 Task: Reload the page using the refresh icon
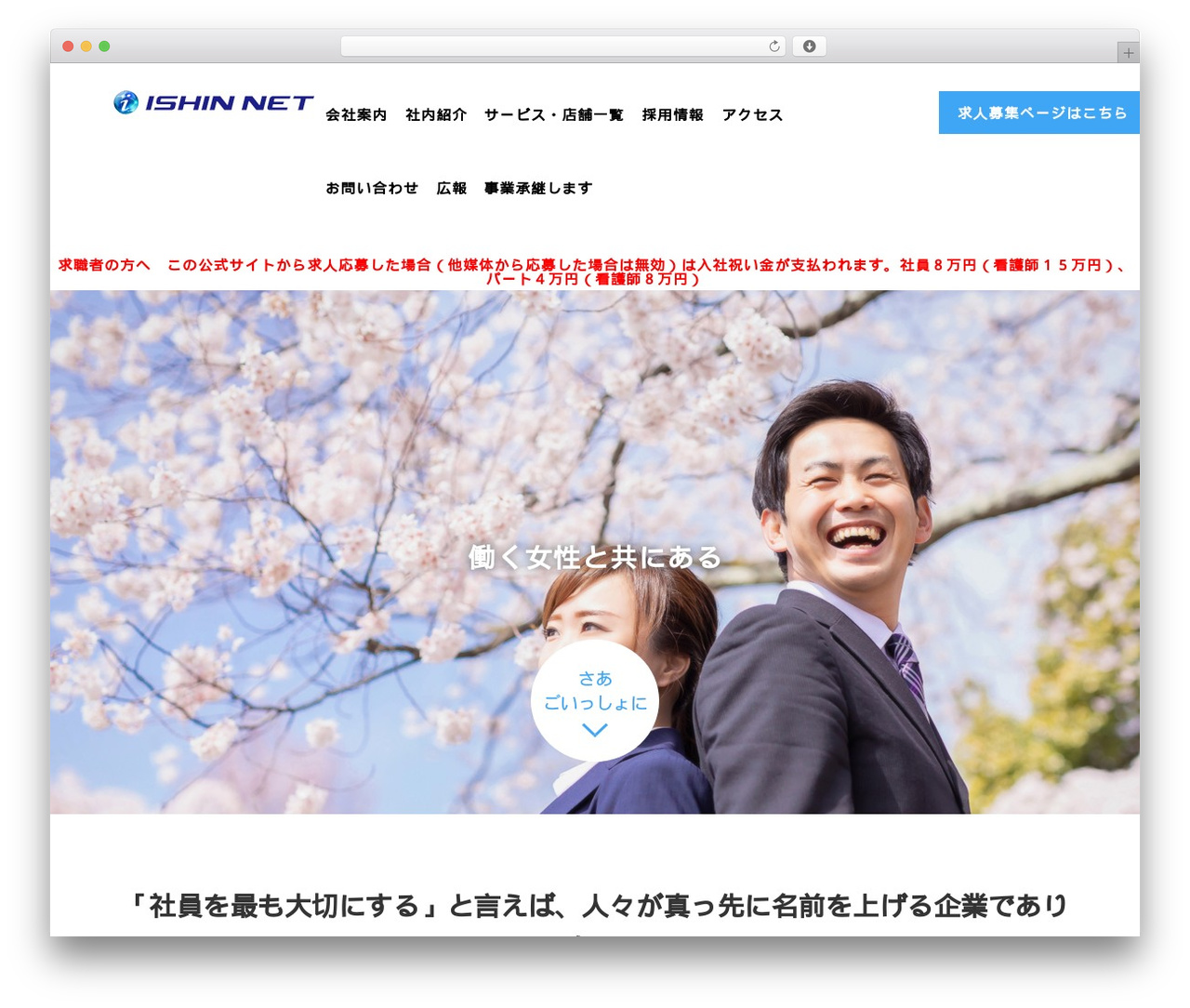774,46
